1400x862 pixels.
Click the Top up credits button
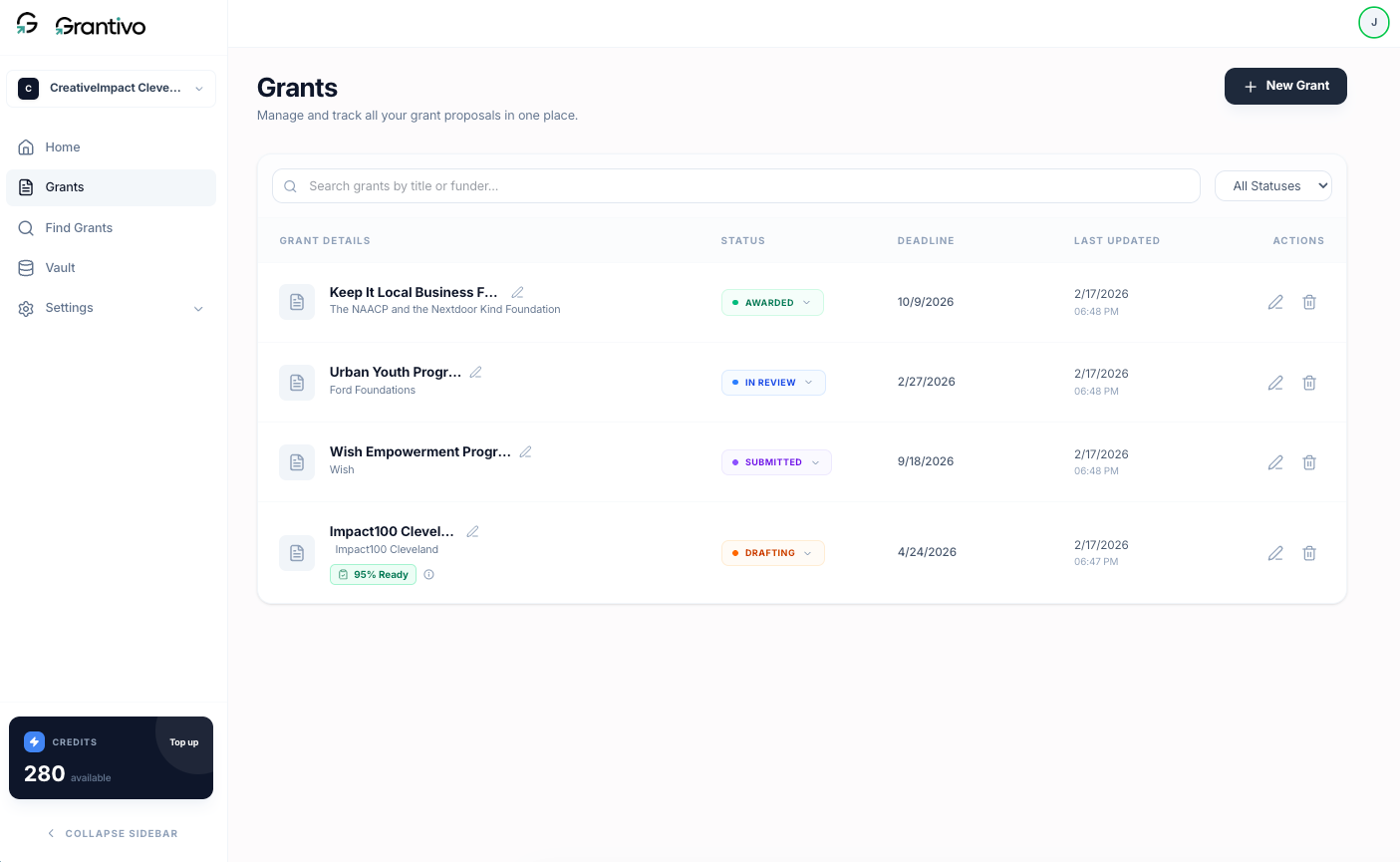[x=183, y=741]
